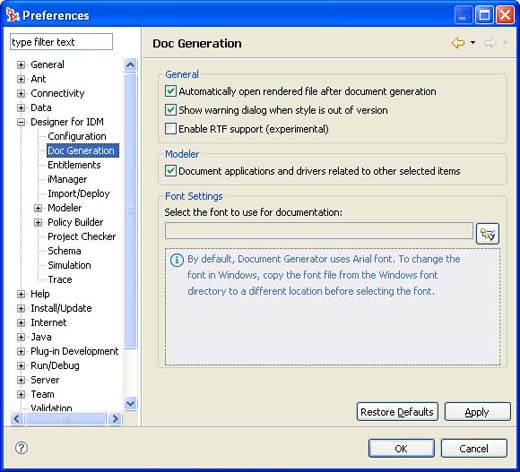The image size is (520, 472).
Task: Expand the Server tree node
Action: (x=21, y=380)
